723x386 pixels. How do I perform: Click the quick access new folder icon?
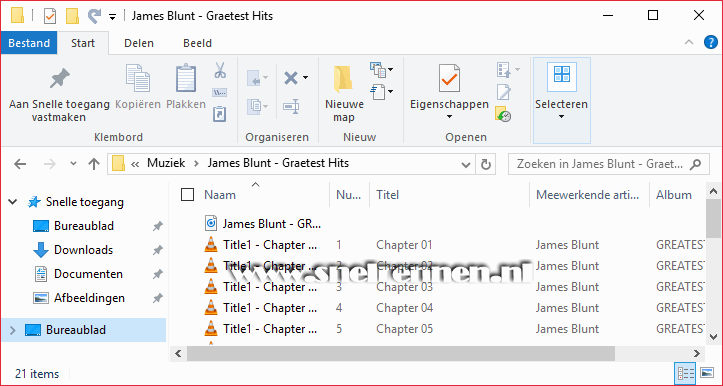[x=72, y=17]
